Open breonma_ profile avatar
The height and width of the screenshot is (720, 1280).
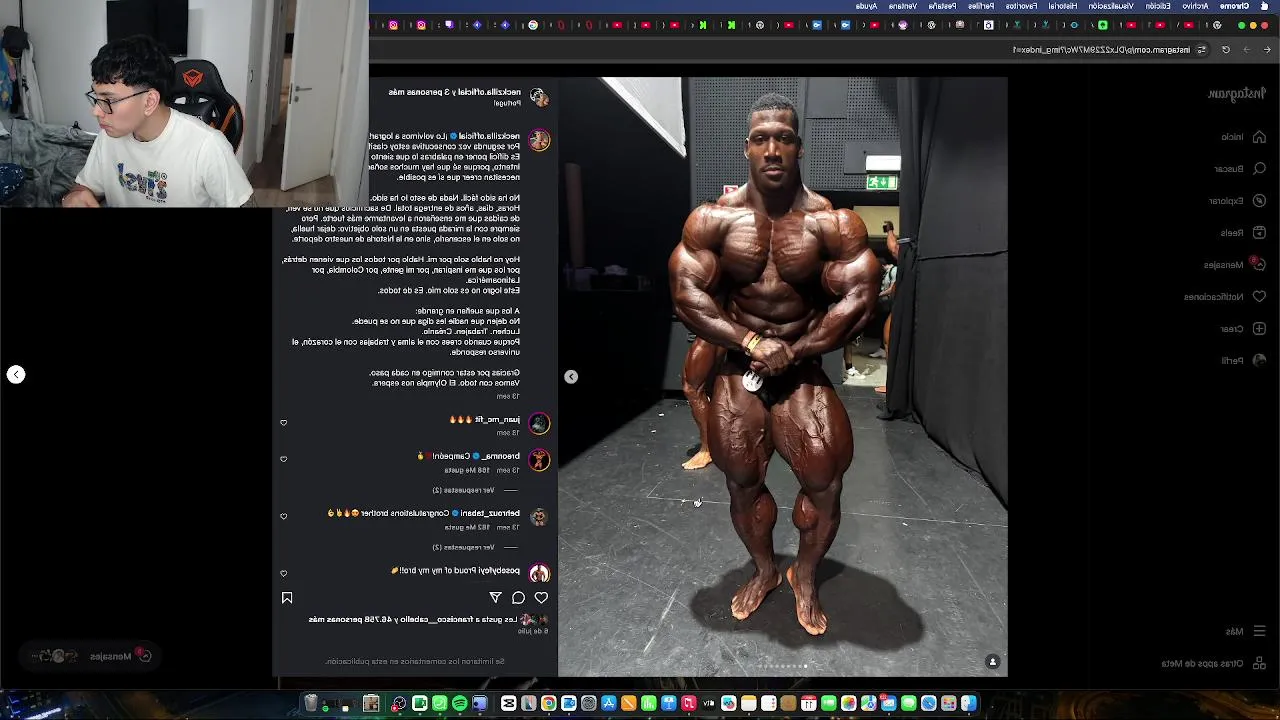tap(539, 460)
